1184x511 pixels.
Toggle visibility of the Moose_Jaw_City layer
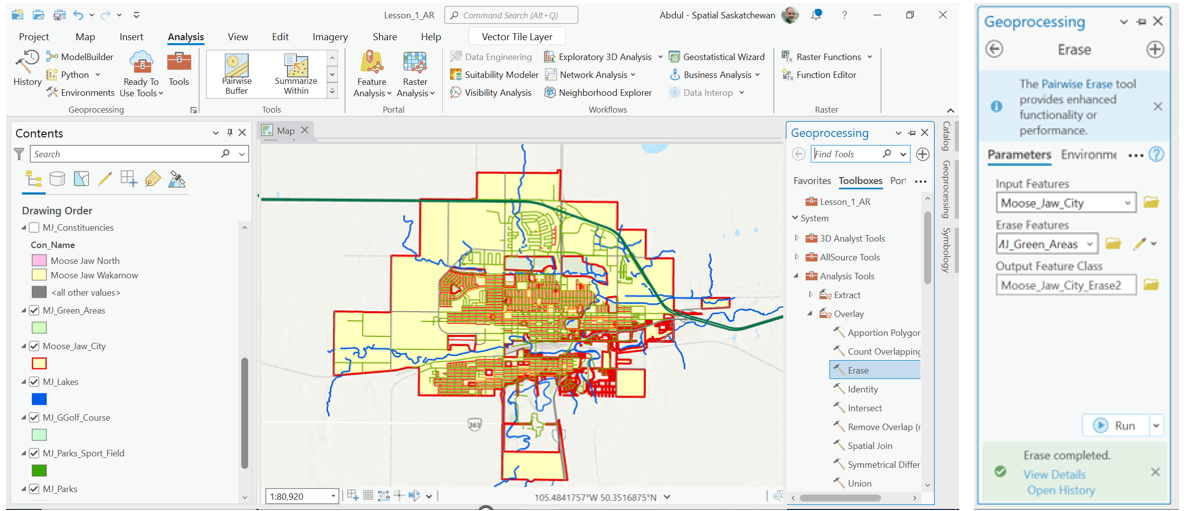(x=34, y=347)
